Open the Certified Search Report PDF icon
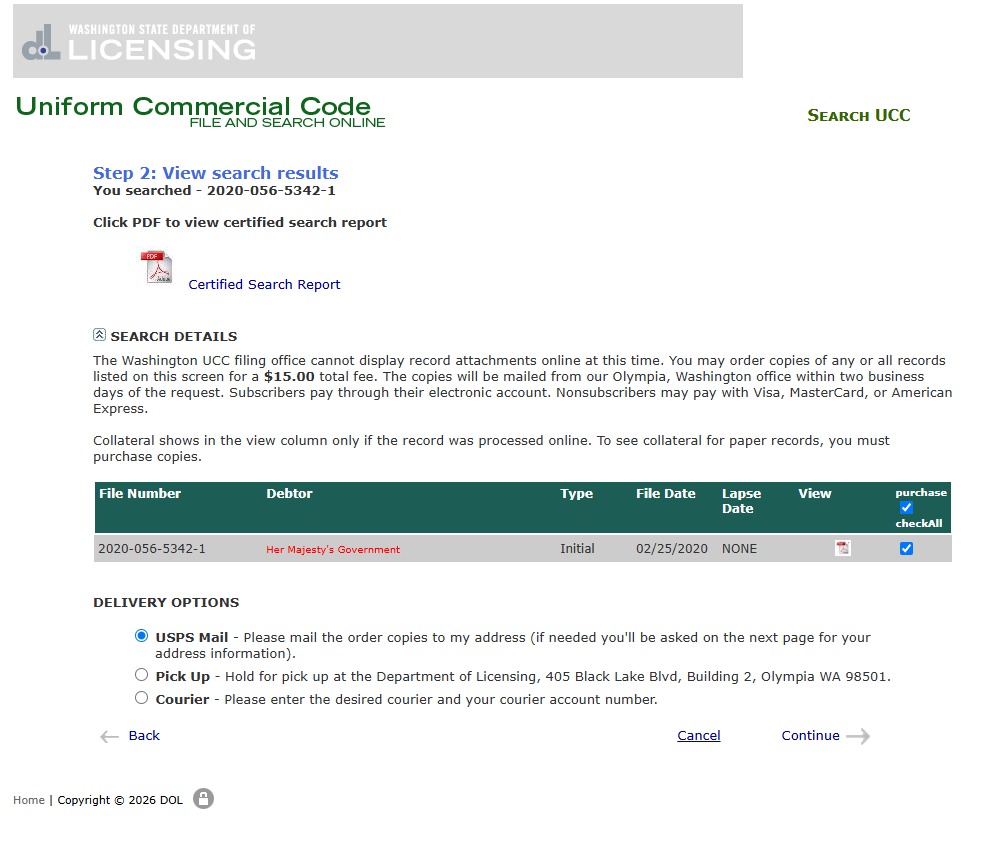The height and width of the screenshot is (863, 989). point(156,267)
